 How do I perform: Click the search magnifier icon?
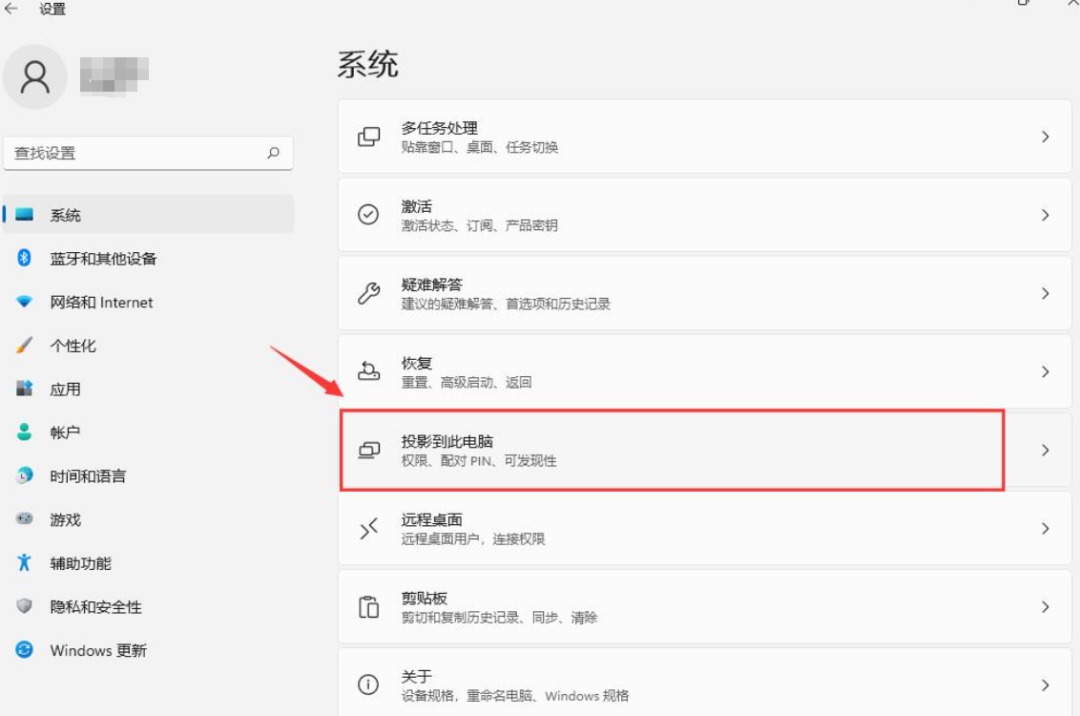273,153
